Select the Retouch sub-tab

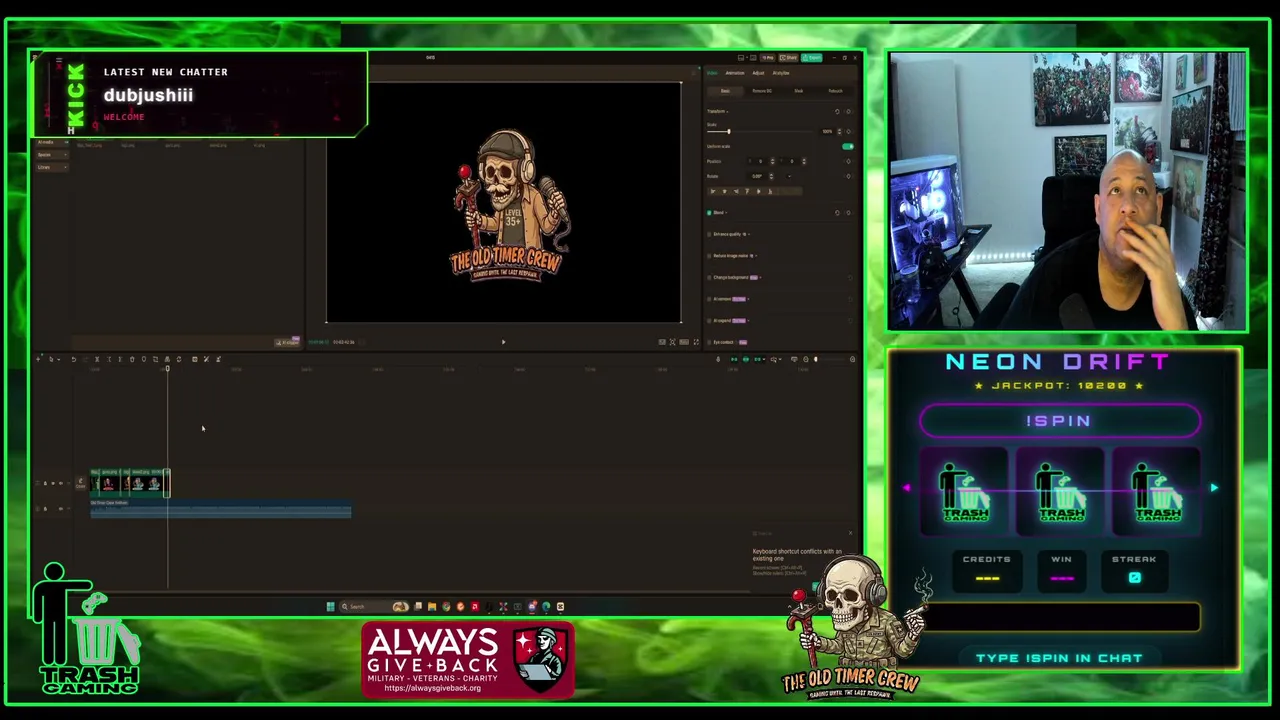click(836, 91)
